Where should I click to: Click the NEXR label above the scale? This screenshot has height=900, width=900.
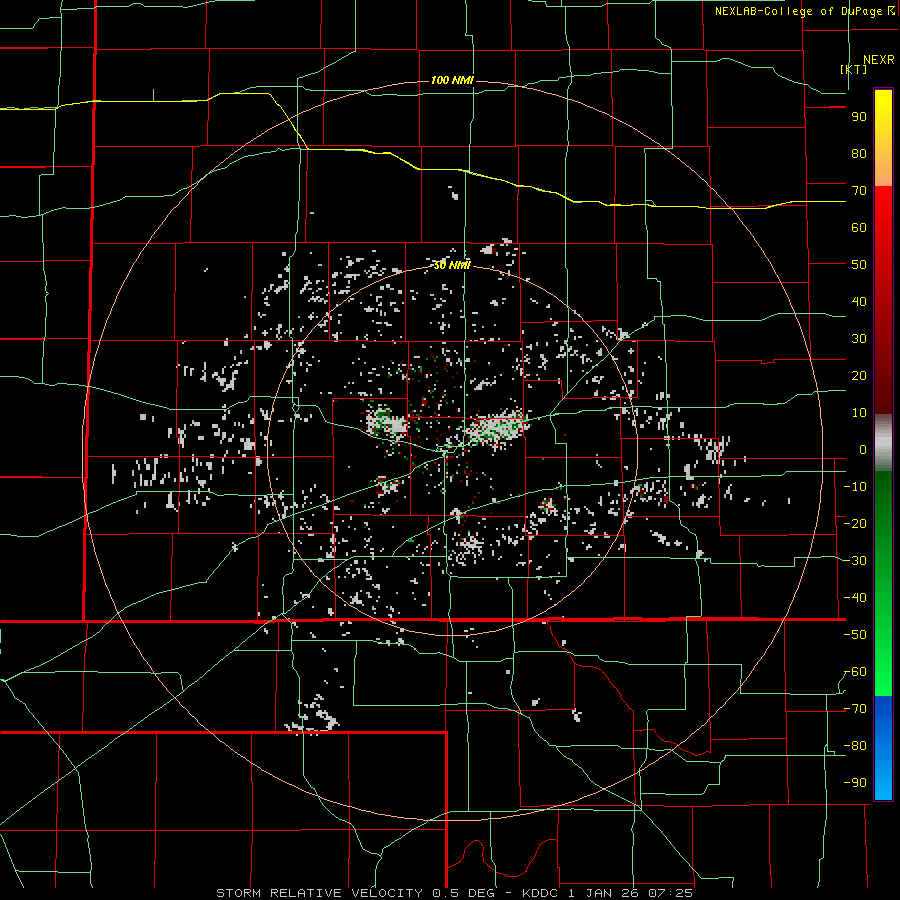tap(878, 60)
